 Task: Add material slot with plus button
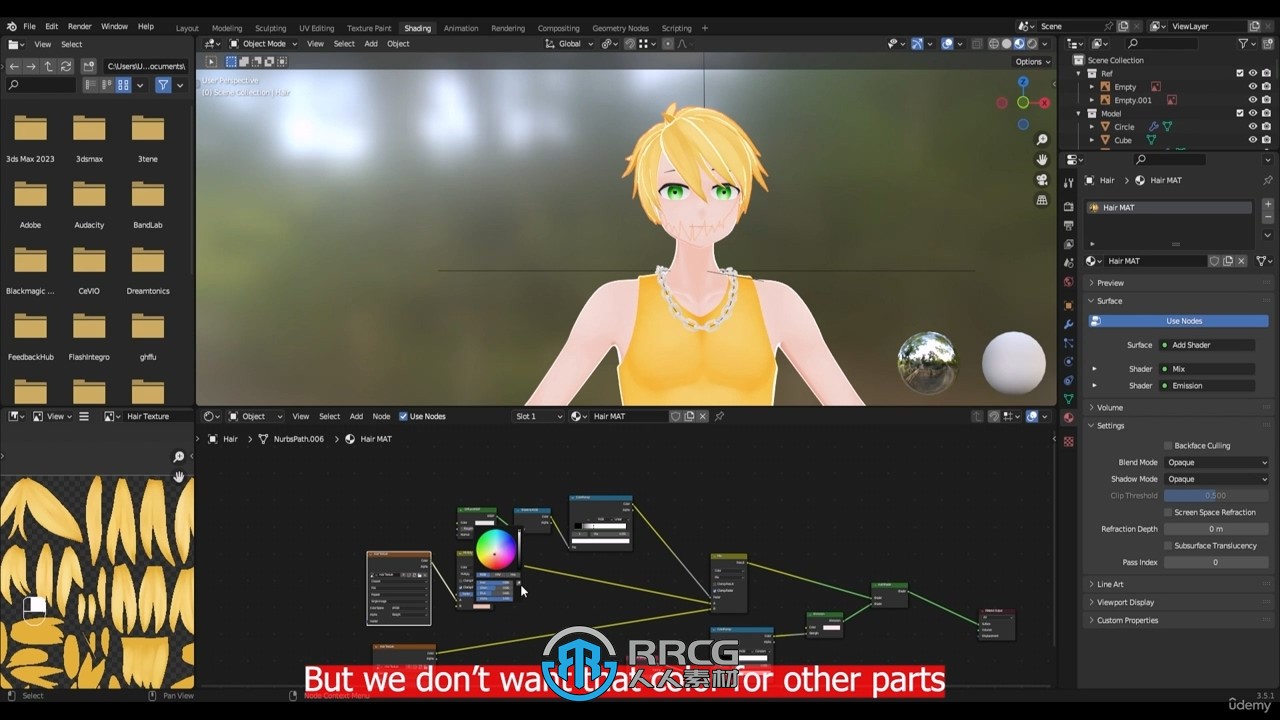[x=1268, y=204]
